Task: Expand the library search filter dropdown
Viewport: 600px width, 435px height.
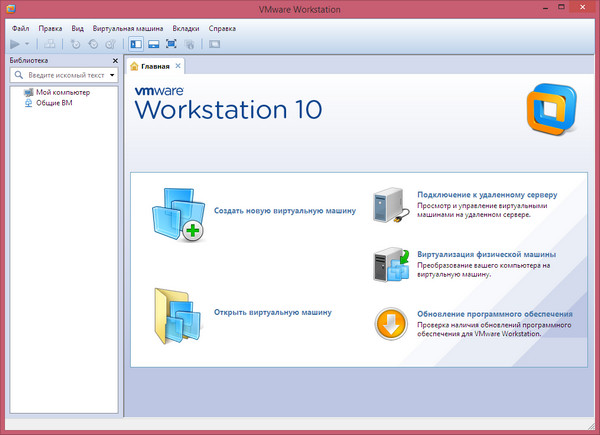Action: (x=112, y=75)
